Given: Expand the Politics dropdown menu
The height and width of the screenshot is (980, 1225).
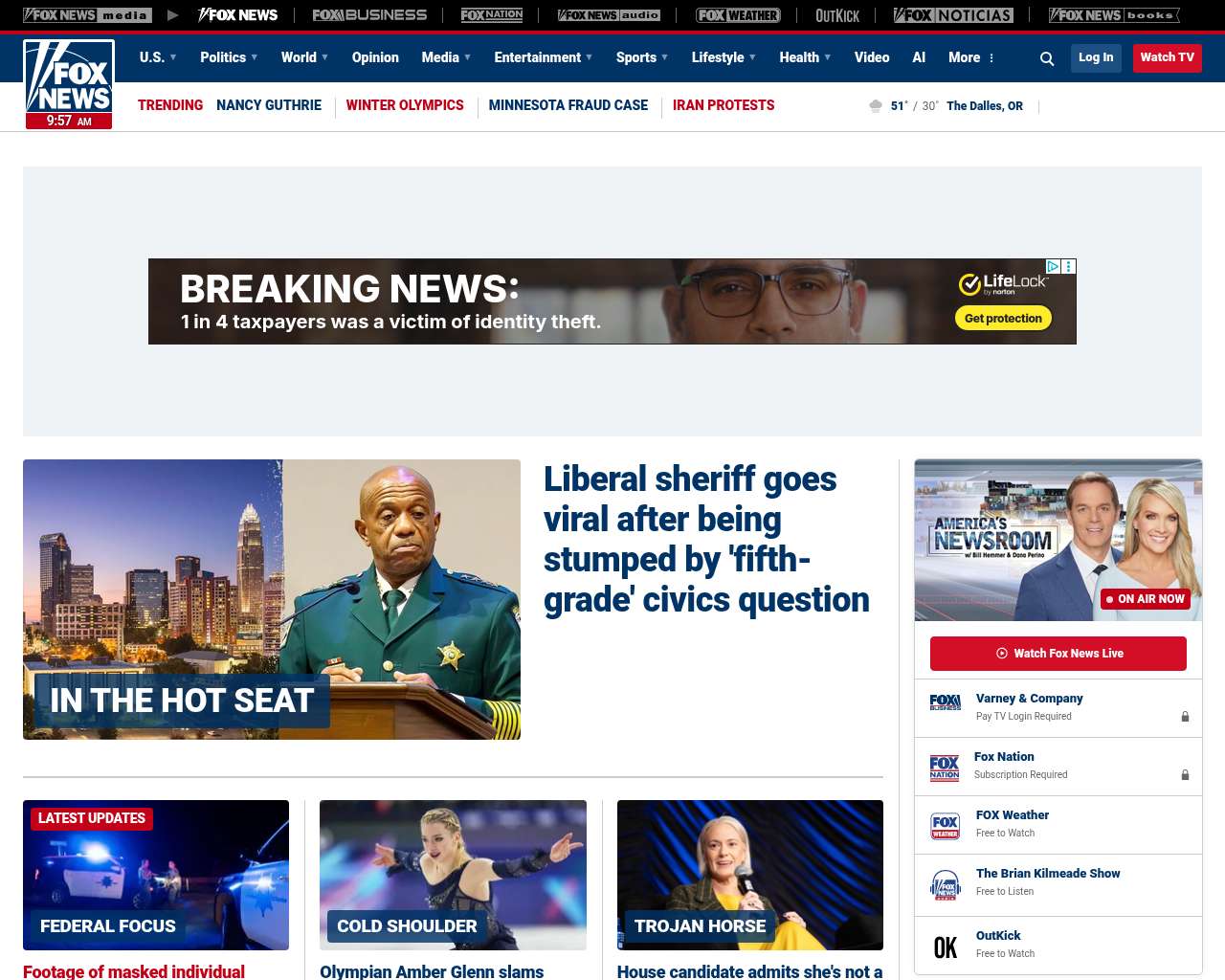Looking at the screenshot, I should pos(229,57).
